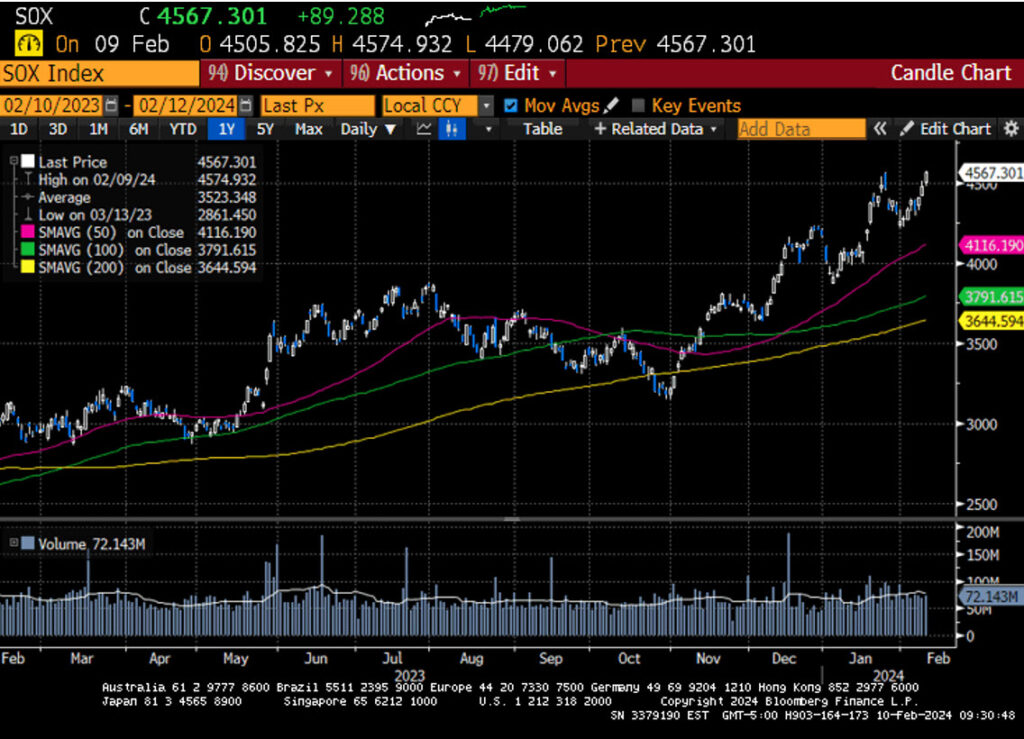Collapse the Last Price legend tree
The height and width of the screenshot is (739, 1024).
[x=13, y=162]
